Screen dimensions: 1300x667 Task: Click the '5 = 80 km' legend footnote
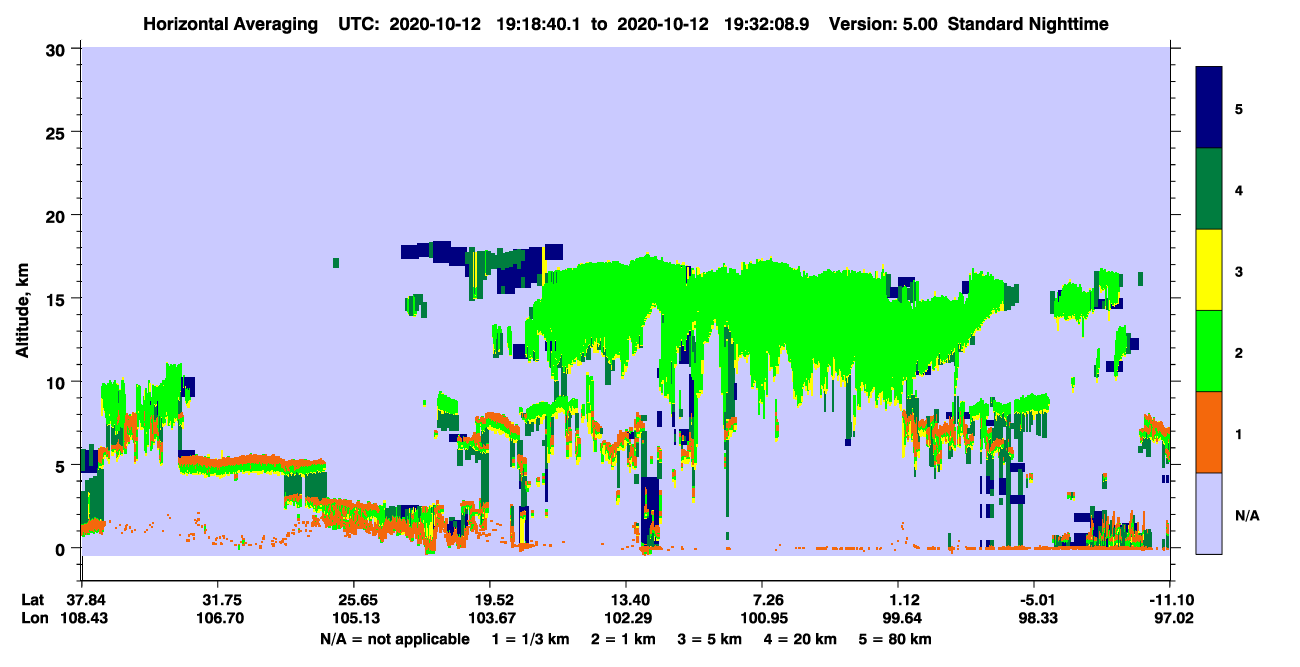click(x=895, y=639)
